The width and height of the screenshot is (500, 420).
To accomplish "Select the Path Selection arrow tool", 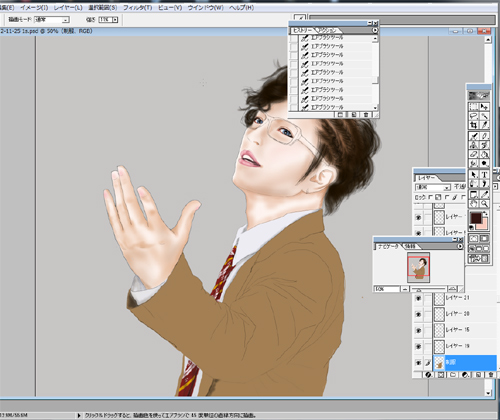I will click(x=473, y=174).
